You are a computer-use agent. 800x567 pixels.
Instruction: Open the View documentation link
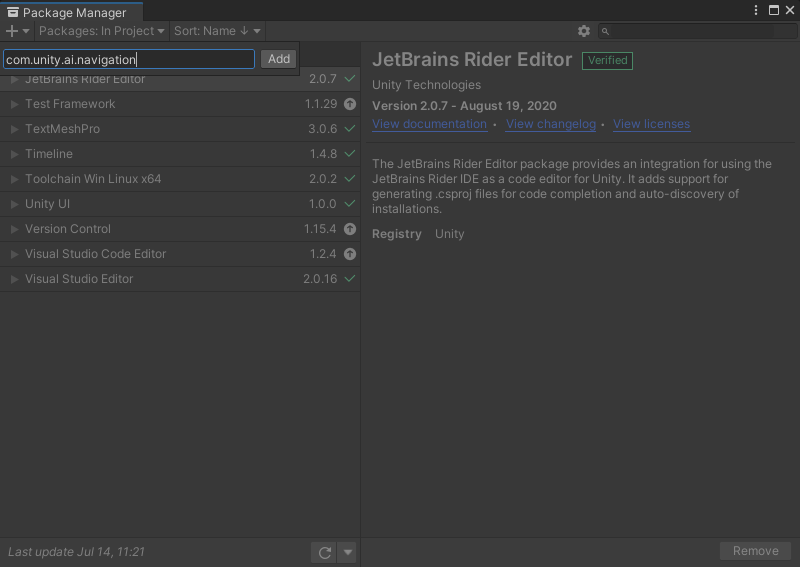(x=429, y=124)
